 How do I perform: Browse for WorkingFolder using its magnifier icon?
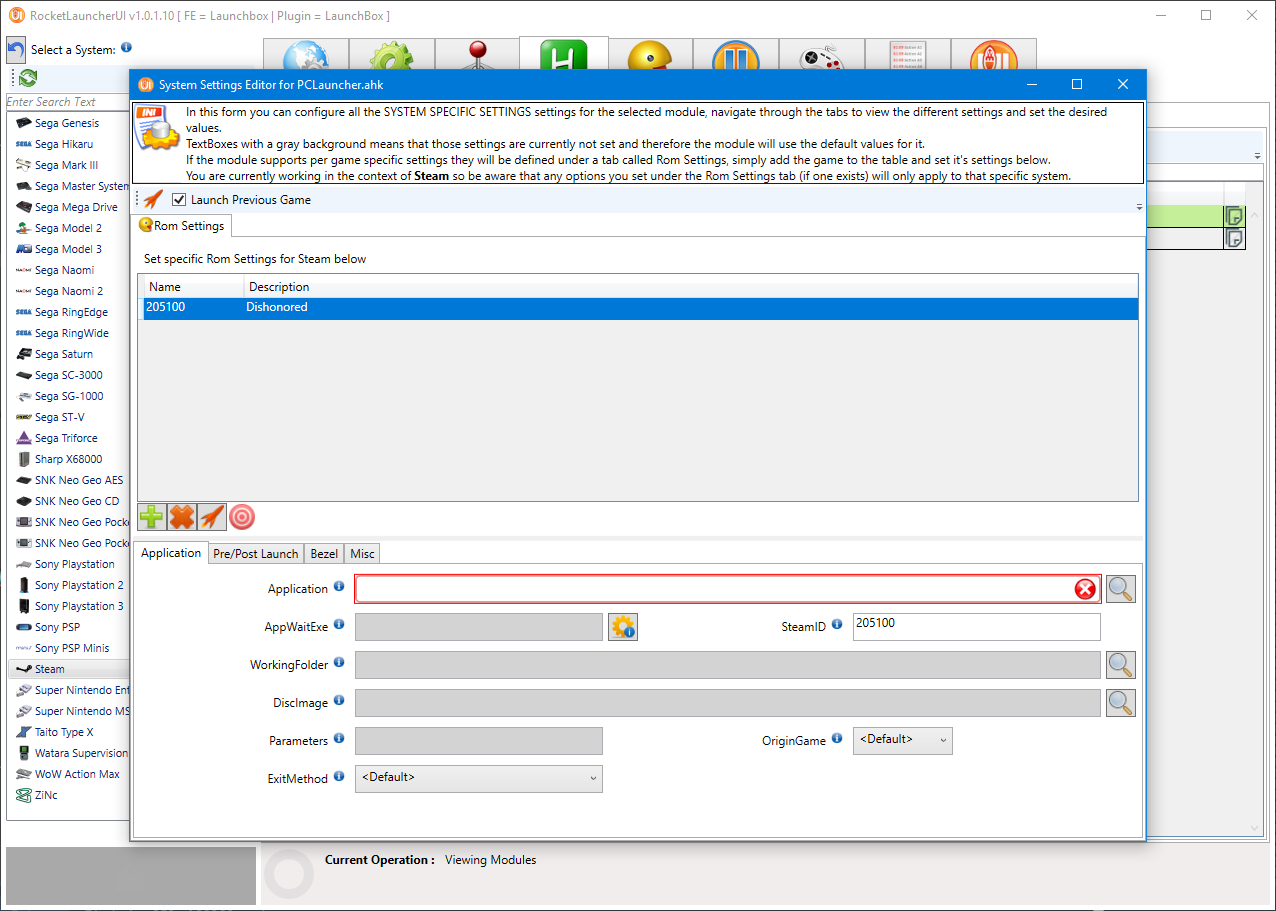pos(1121,665)
